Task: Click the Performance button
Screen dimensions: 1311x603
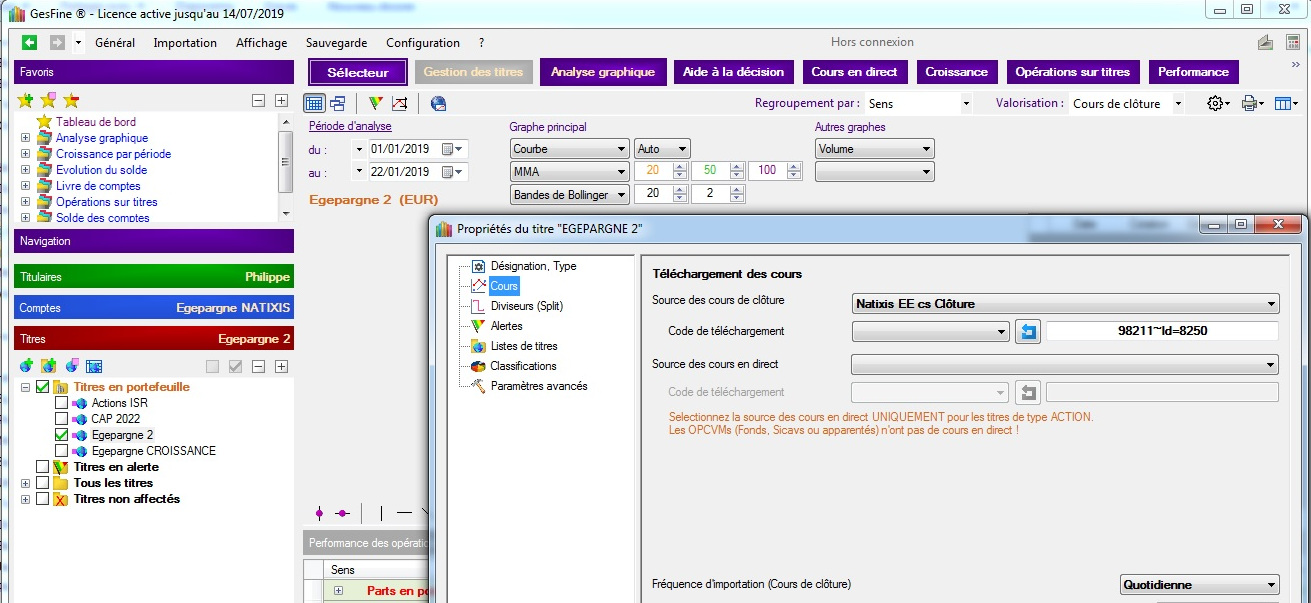Action: (1193, 72)
